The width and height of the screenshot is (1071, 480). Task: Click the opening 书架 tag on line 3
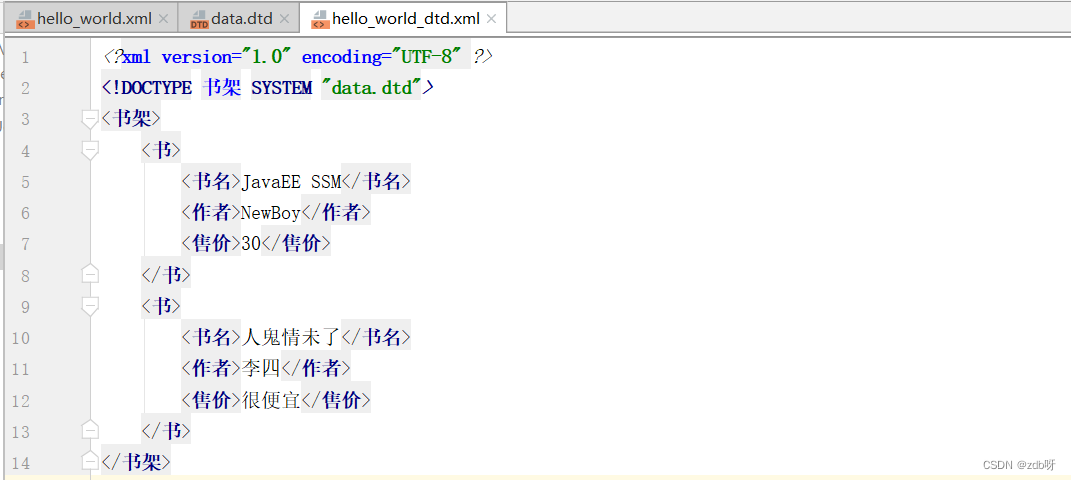click(x=131, y=119)
